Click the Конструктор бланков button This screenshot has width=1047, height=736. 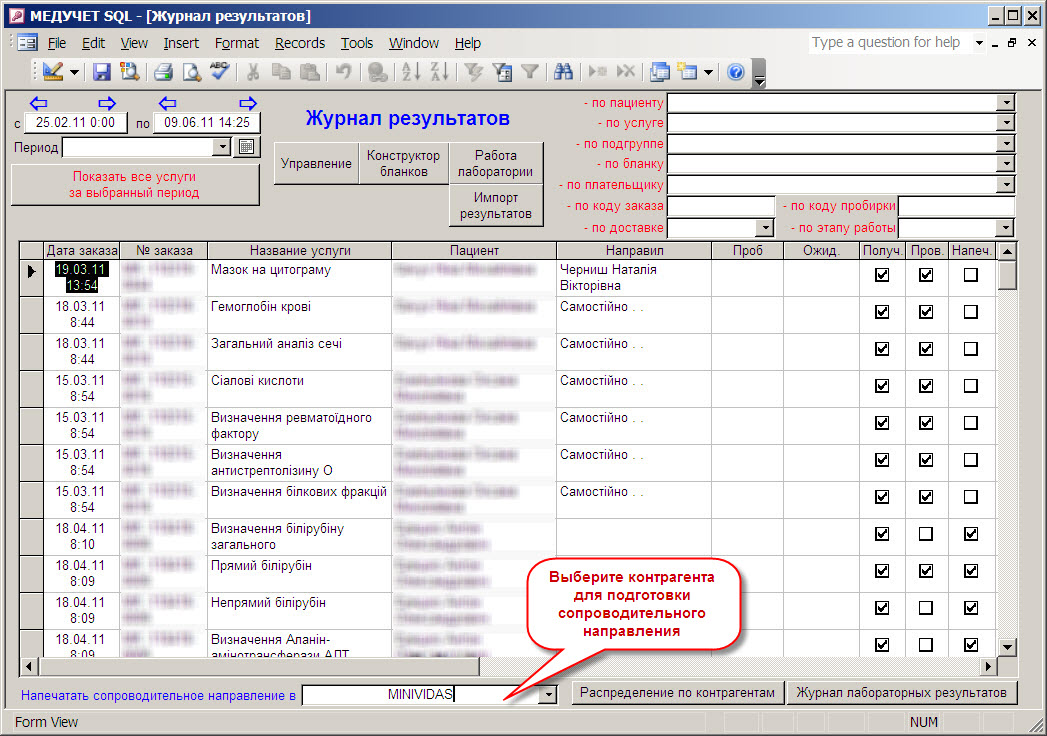click(403, 164)
